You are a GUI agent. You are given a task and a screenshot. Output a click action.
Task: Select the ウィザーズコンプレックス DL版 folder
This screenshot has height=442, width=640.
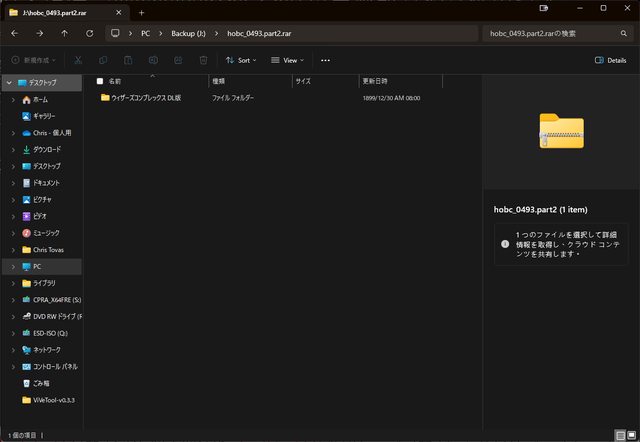(x=145, y=98)
